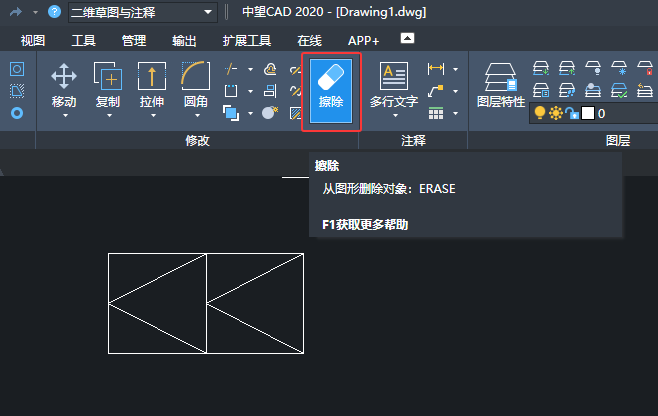This screenshot has width=658, height=416.
Task: Open the 管理 ribbon tab
Action: point(134,41)
